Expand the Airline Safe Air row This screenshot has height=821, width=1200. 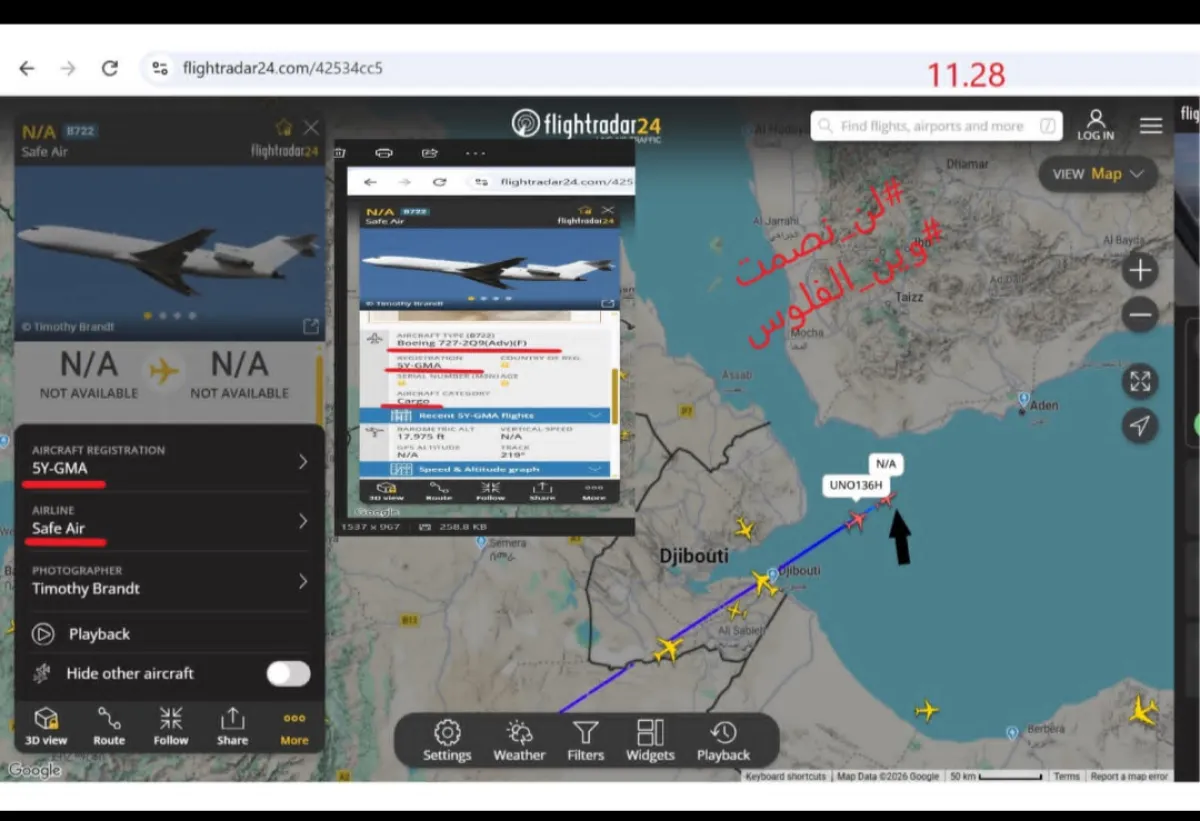pyautogui.click(x=169, y=521)
